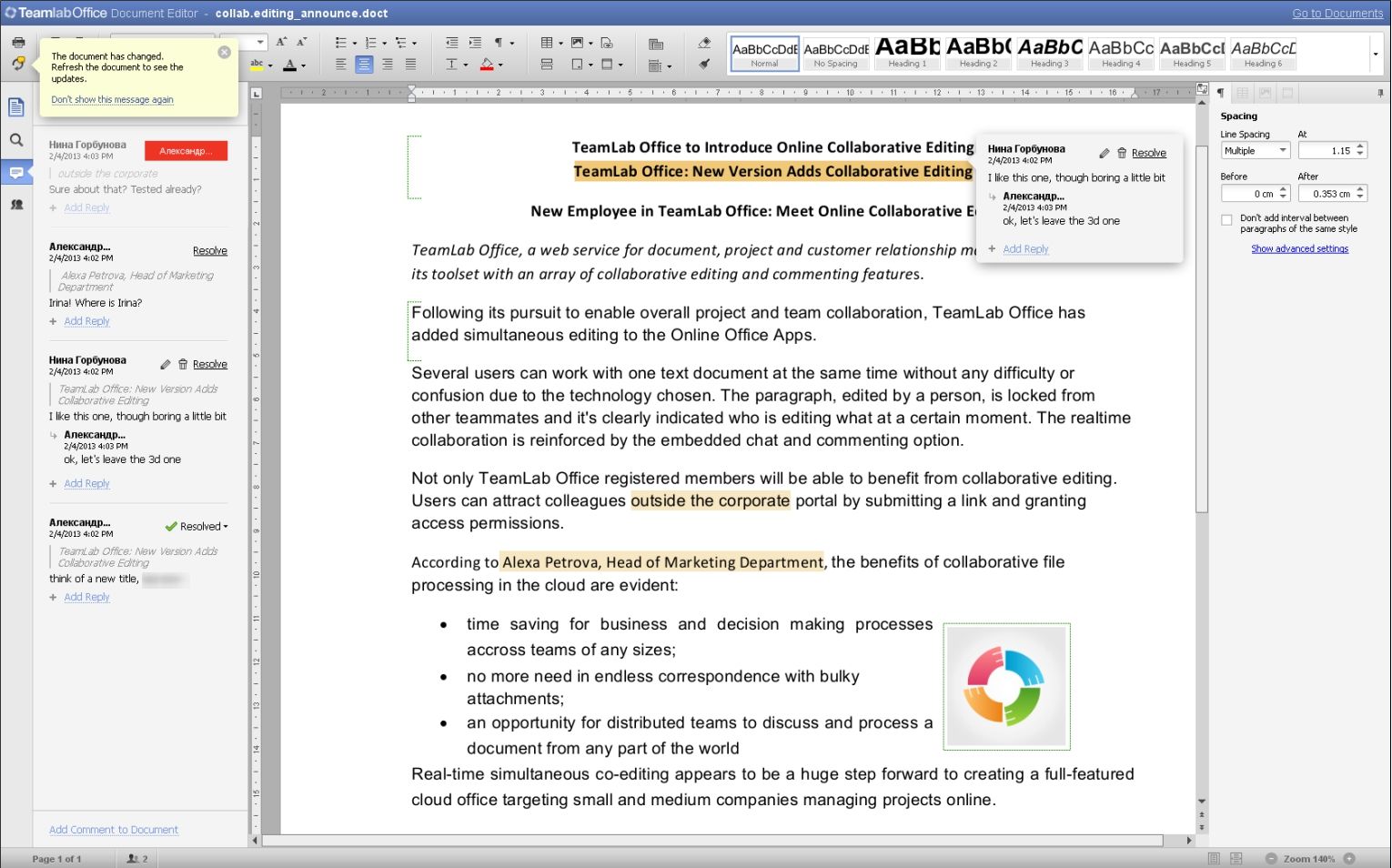Click the refresh document icon with yellow note
The width and height of the screenshot is (1392, 868).
click(x=18, y=64)
